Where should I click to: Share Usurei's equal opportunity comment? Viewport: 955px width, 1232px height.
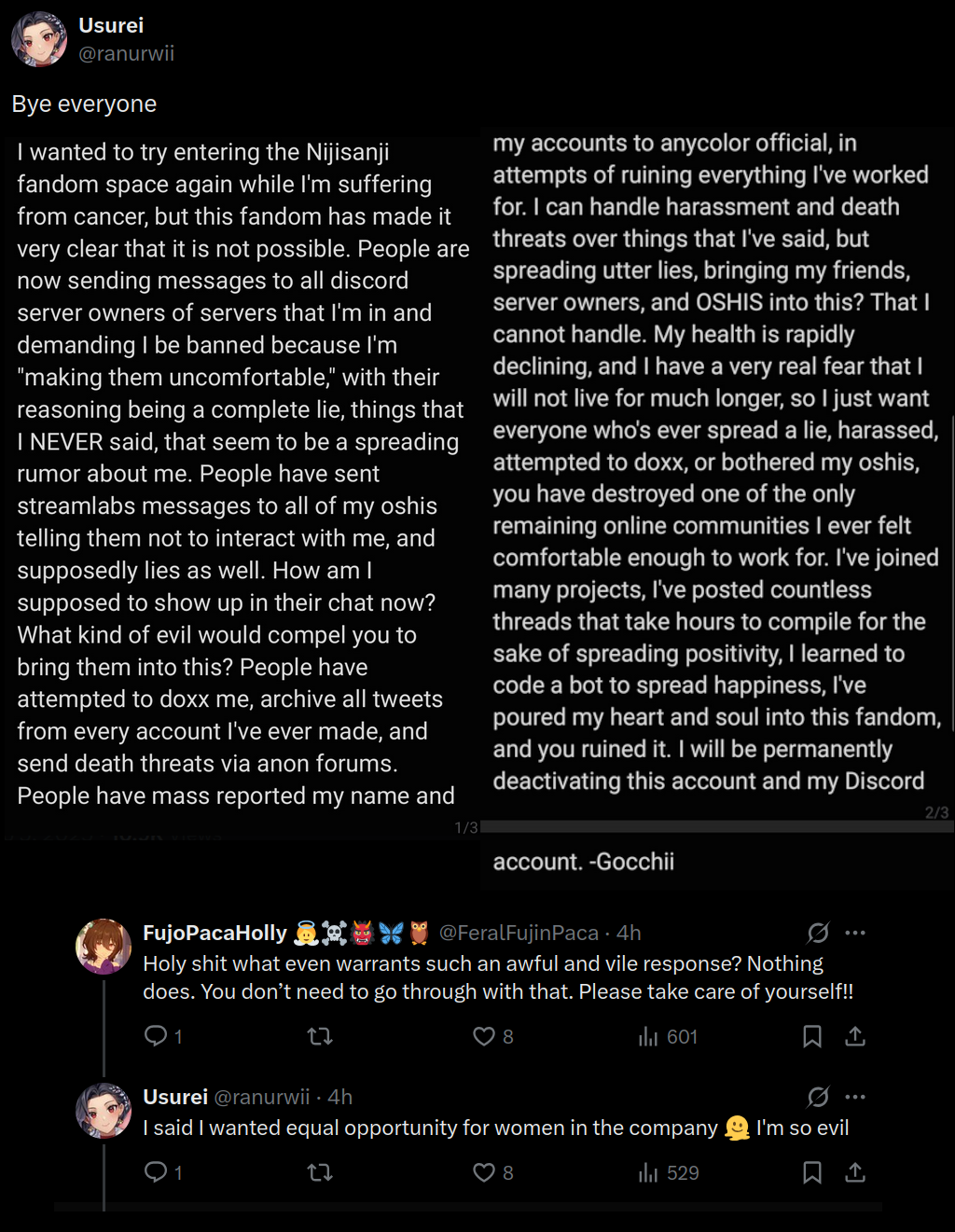point(855,1172)
